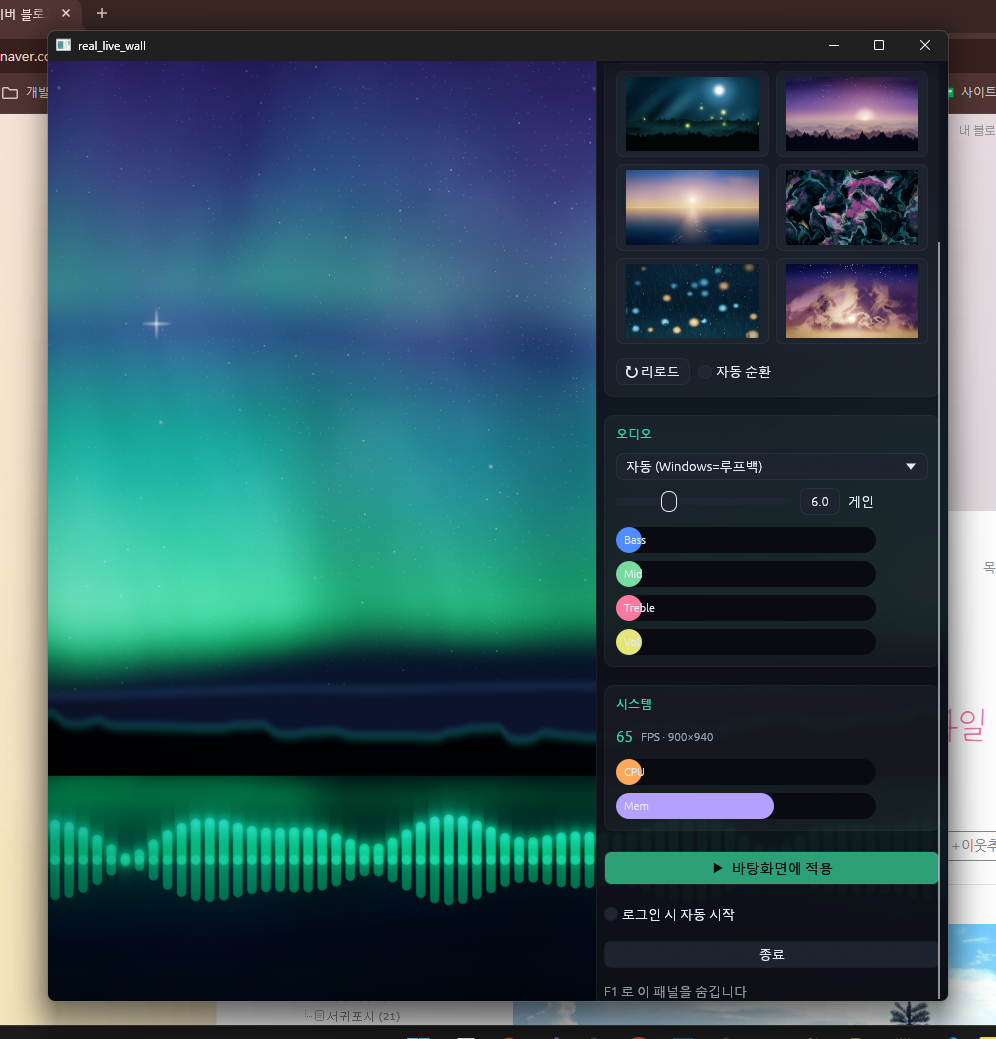Click the 리로드 reload button

653,372
